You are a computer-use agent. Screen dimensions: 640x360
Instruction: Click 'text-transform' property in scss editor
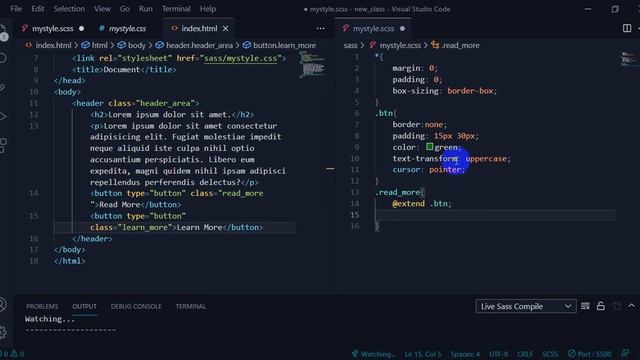click(424, 158)
